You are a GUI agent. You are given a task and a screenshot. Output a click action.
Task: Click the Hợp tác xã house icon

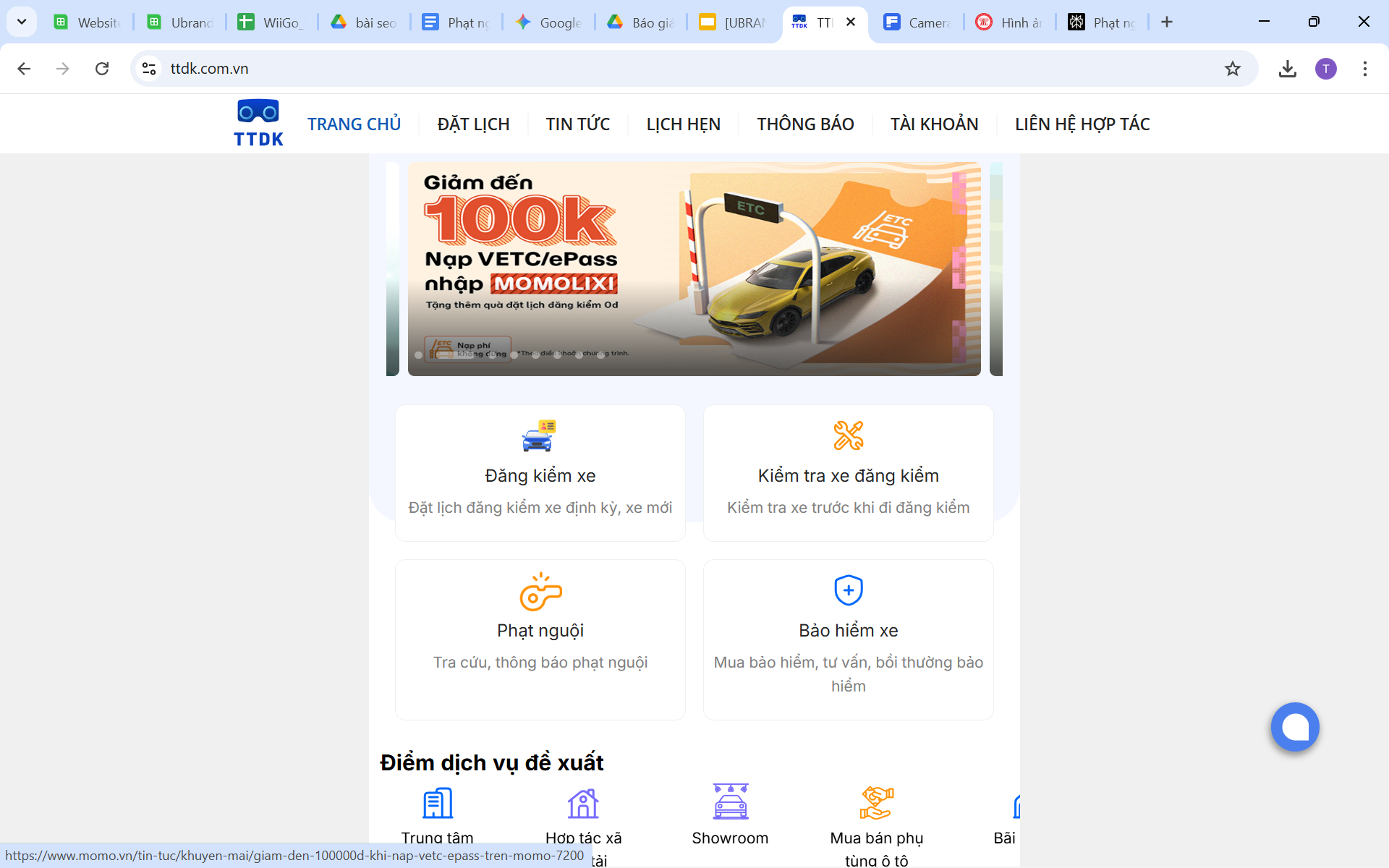point(583,803)
